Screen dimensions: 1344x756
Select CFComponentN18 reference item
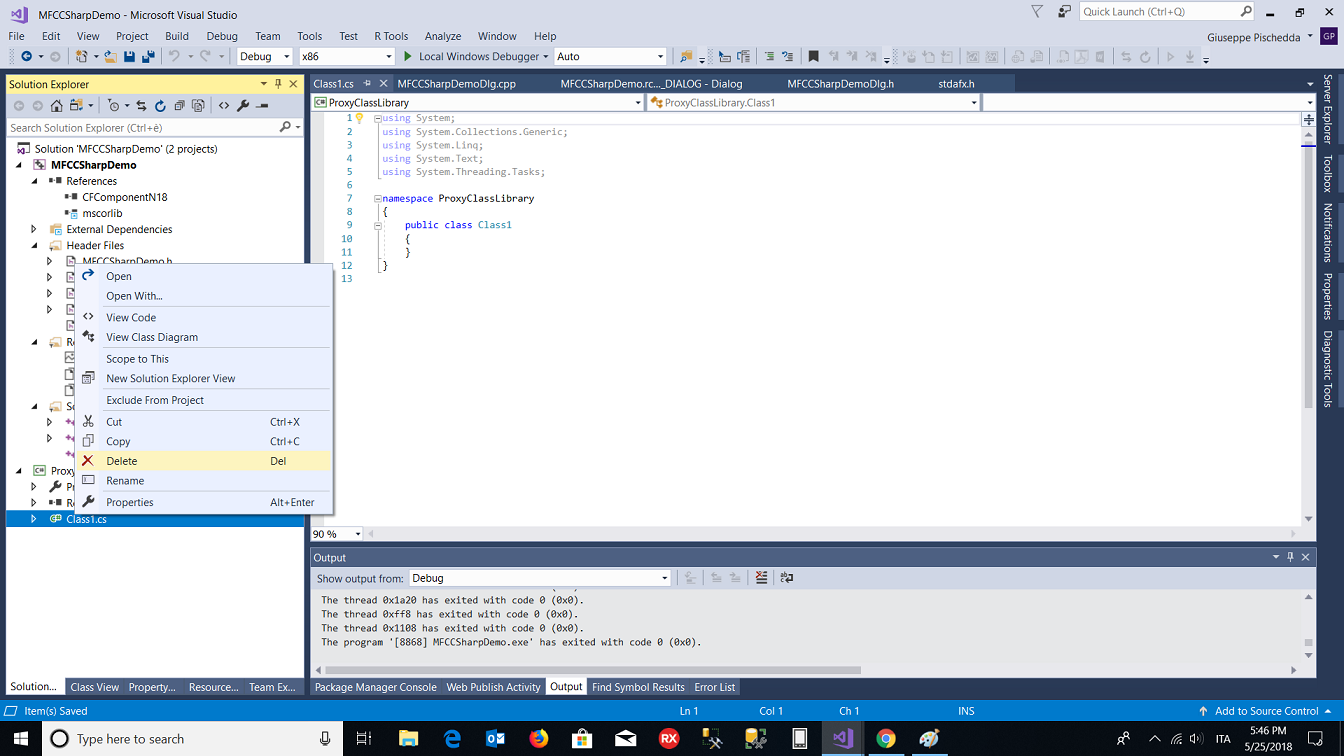[124, 197]
